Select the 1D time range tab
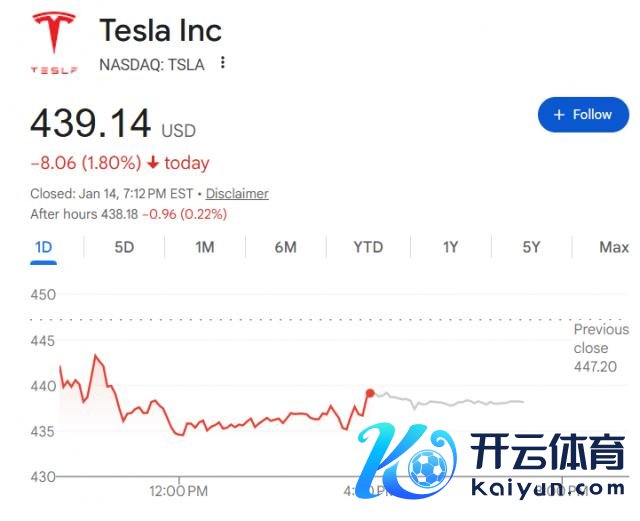640x521 pixels. 43,247
